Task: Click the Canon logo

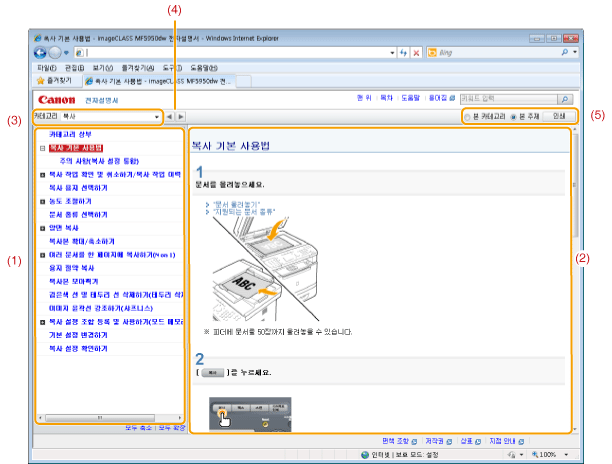Action: (56, 100)
